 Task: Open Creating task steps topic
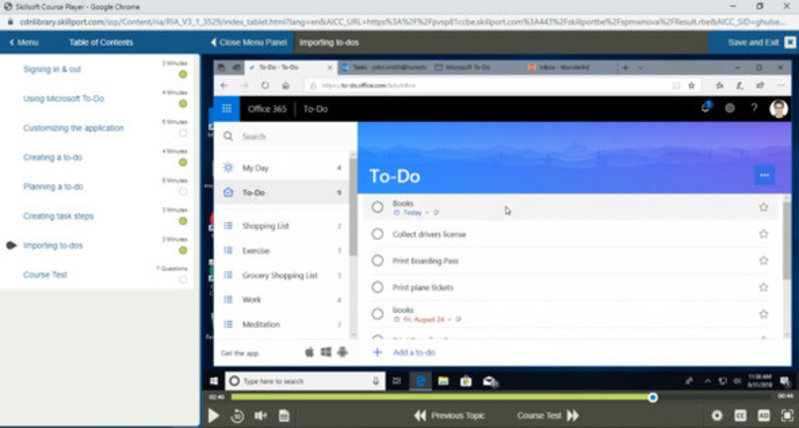coord(58,216)
